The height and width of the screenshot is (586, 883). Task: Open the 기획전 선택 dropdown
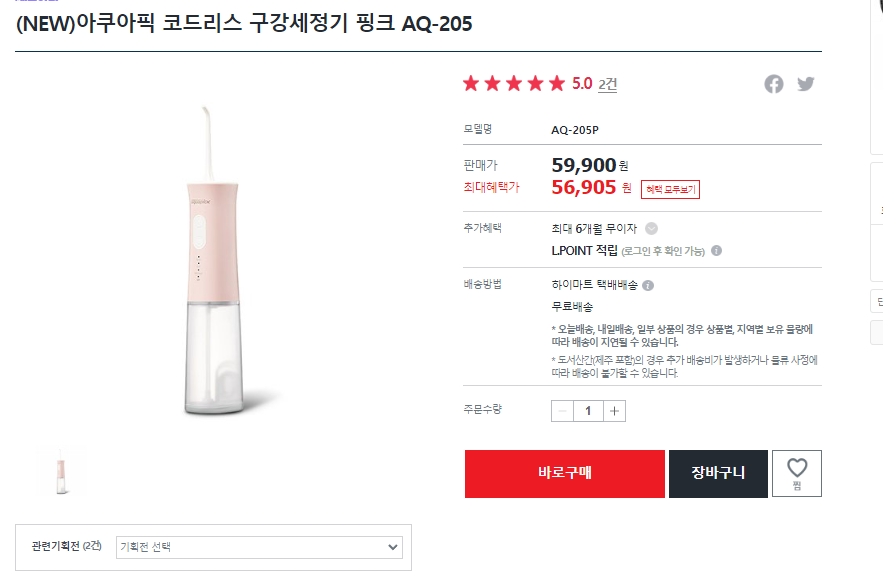pos(259,547)
